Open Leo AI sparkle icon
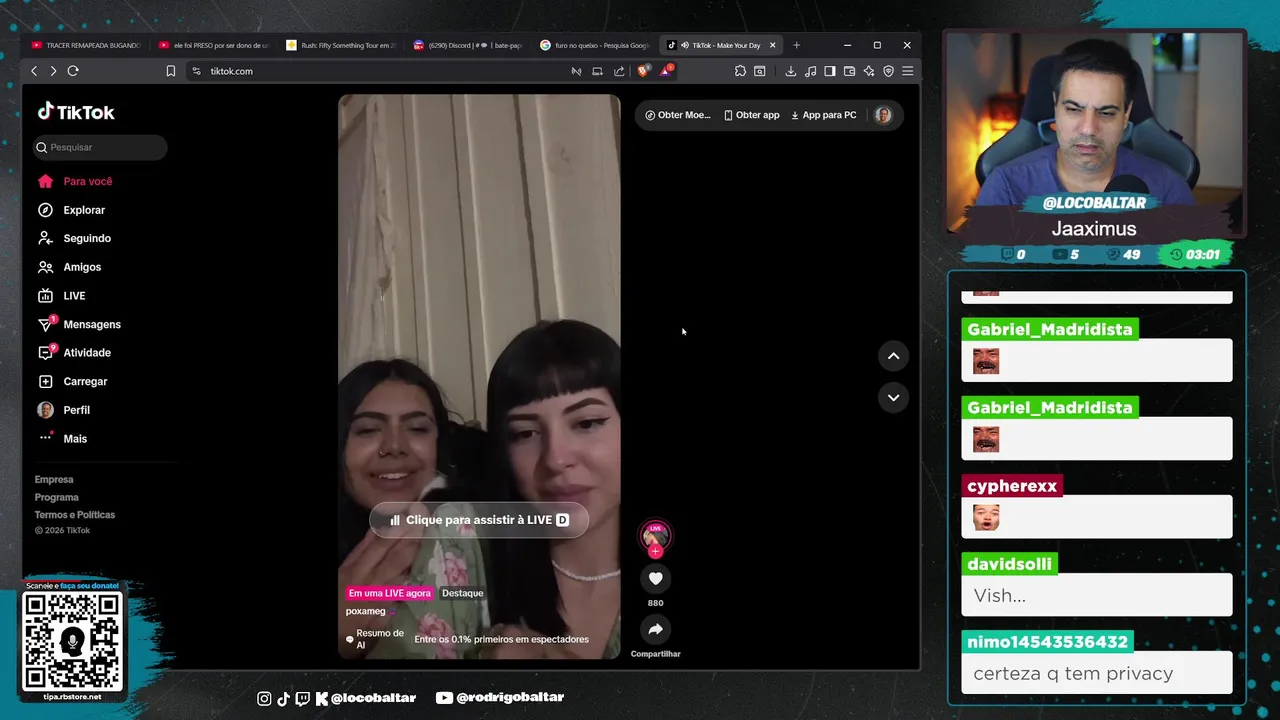 click(x=868, y=71)
